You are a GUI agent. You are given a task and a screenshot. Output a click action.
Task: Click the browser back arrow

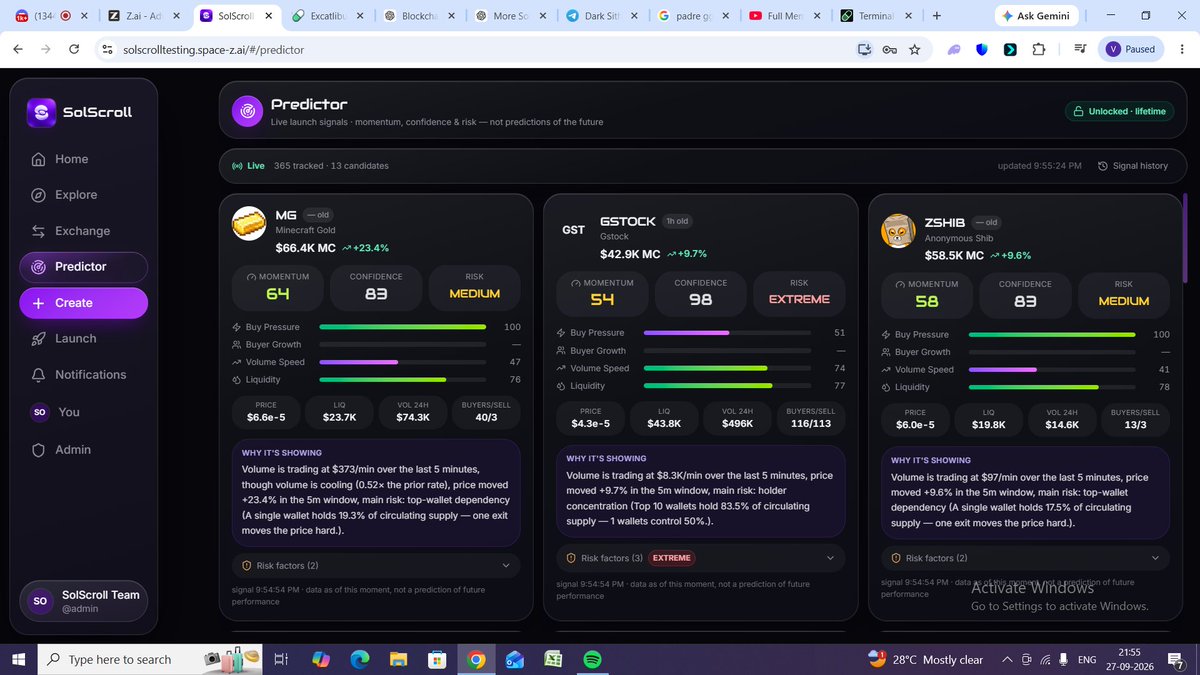click(19, 49)
